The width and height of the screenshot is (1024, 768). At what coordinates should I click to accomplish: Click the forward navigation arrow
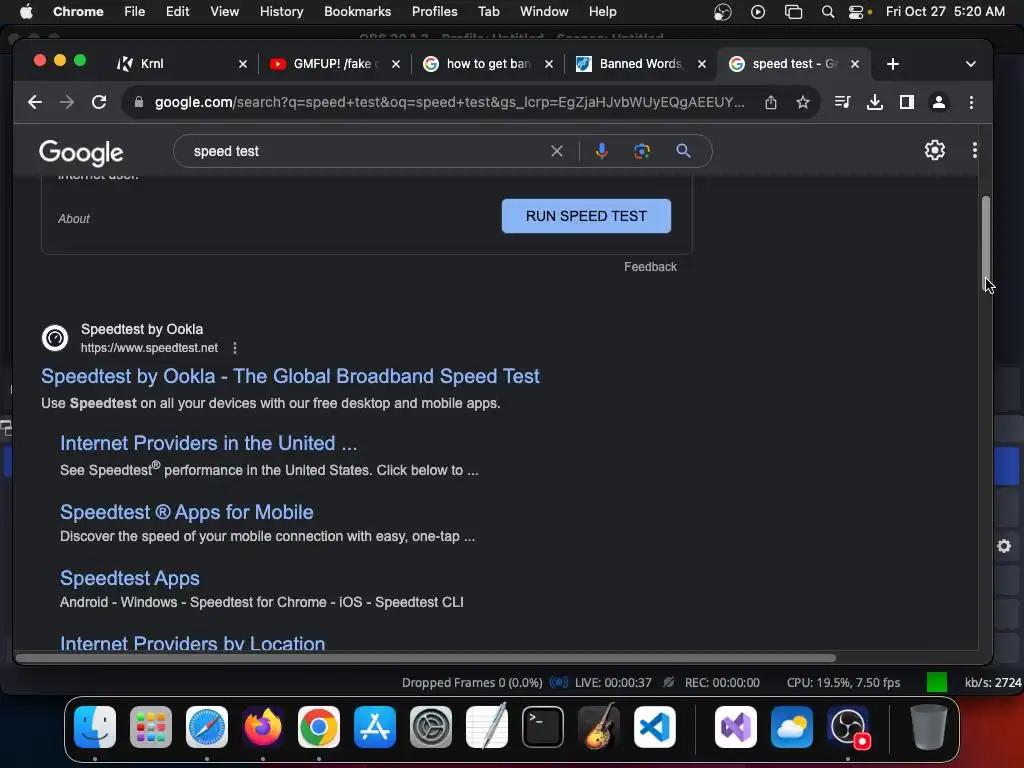click(x=67, y=102)
